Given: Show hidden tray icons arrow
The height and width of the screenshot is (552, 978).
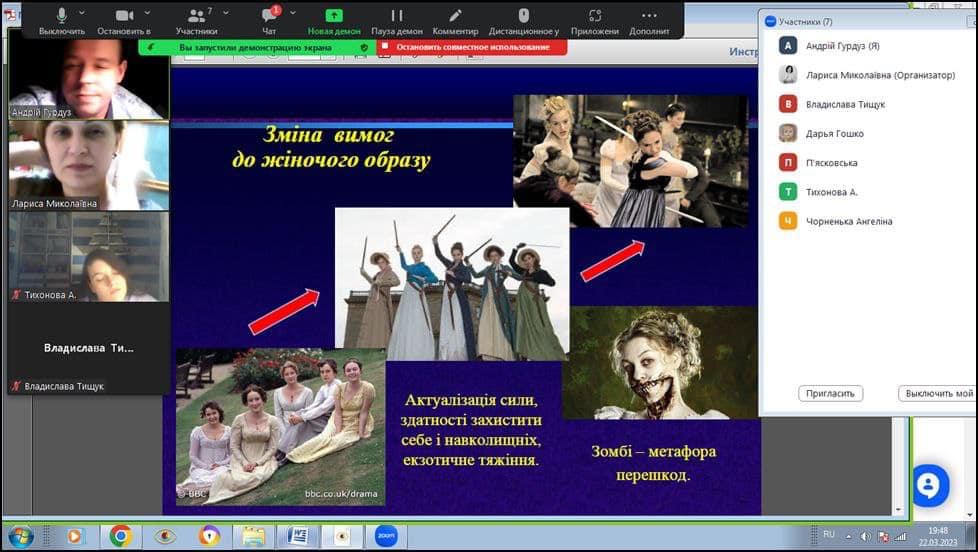Looking at the screenshot, I should click(x=848, y=536).
